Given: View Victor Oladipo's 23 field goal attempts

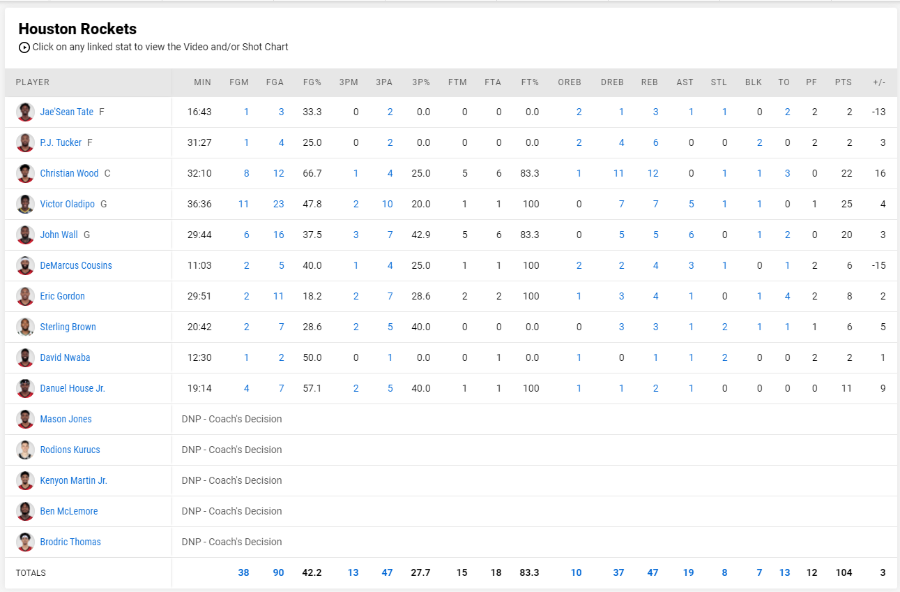Looking at the screenshot, I should click(x=278, y=204).
